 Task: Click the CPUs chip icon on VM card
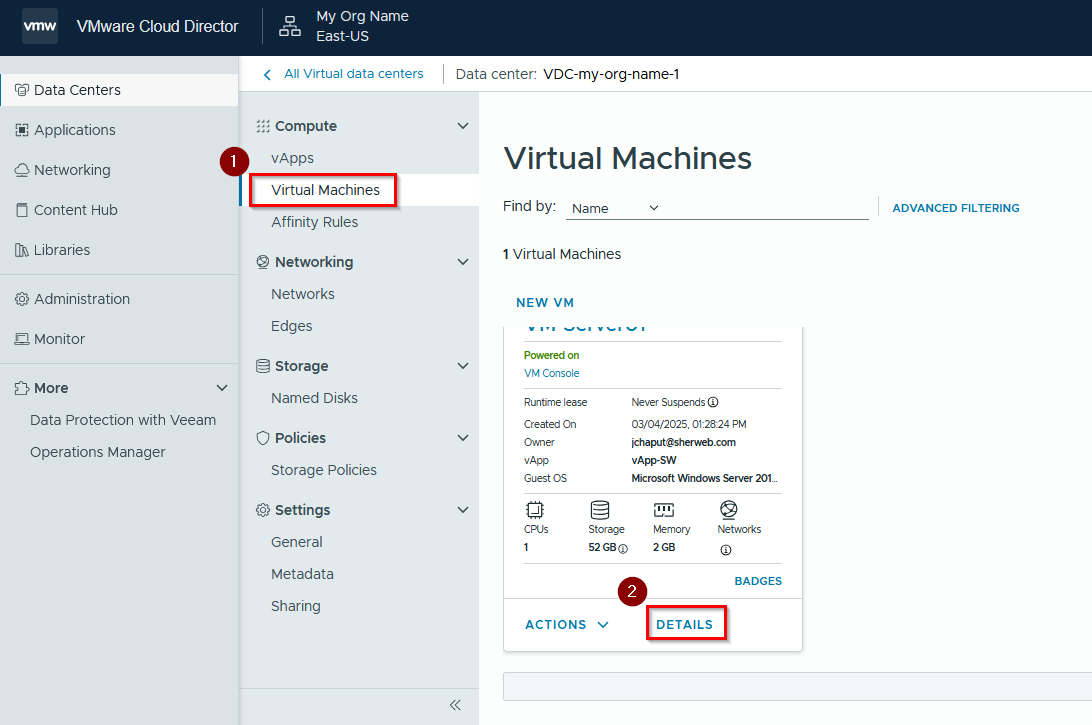point(535,510)
